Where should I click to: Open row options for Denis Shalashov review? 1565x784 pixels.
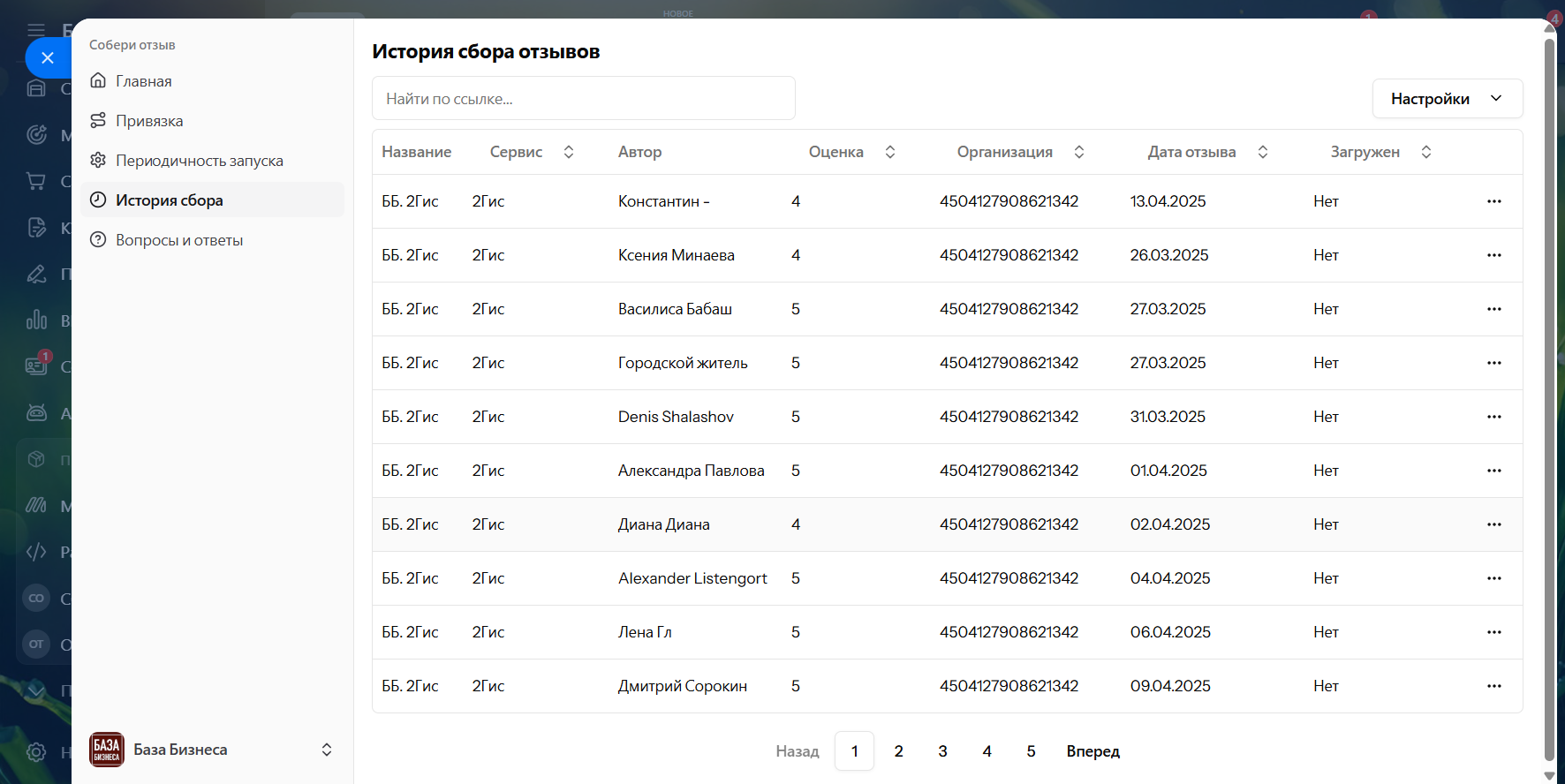[1494, 417]
